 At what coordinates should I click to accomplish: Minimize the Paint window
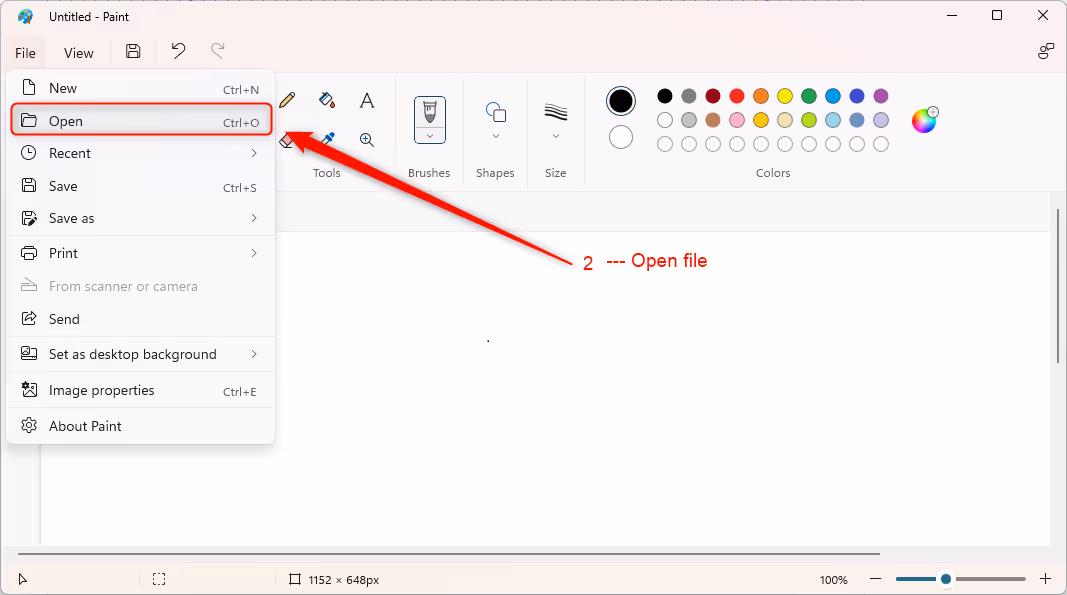[952, 16]
